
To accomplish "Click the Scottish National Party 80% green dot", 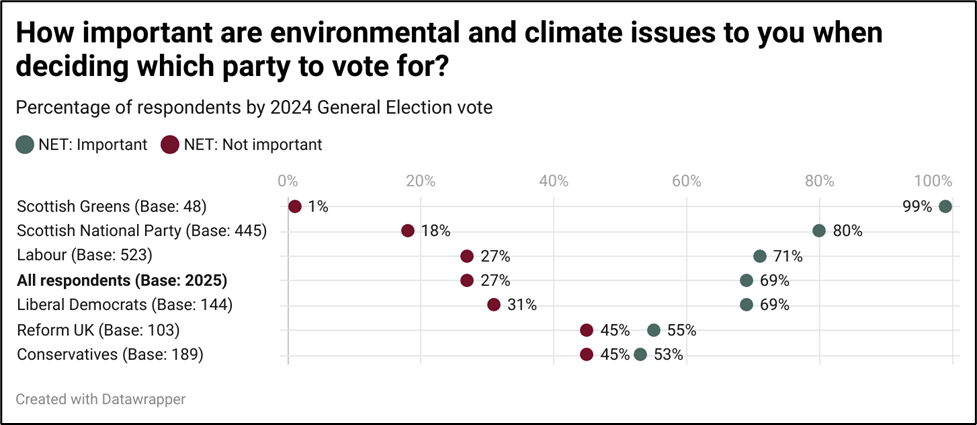I will [x=819, y=231].
